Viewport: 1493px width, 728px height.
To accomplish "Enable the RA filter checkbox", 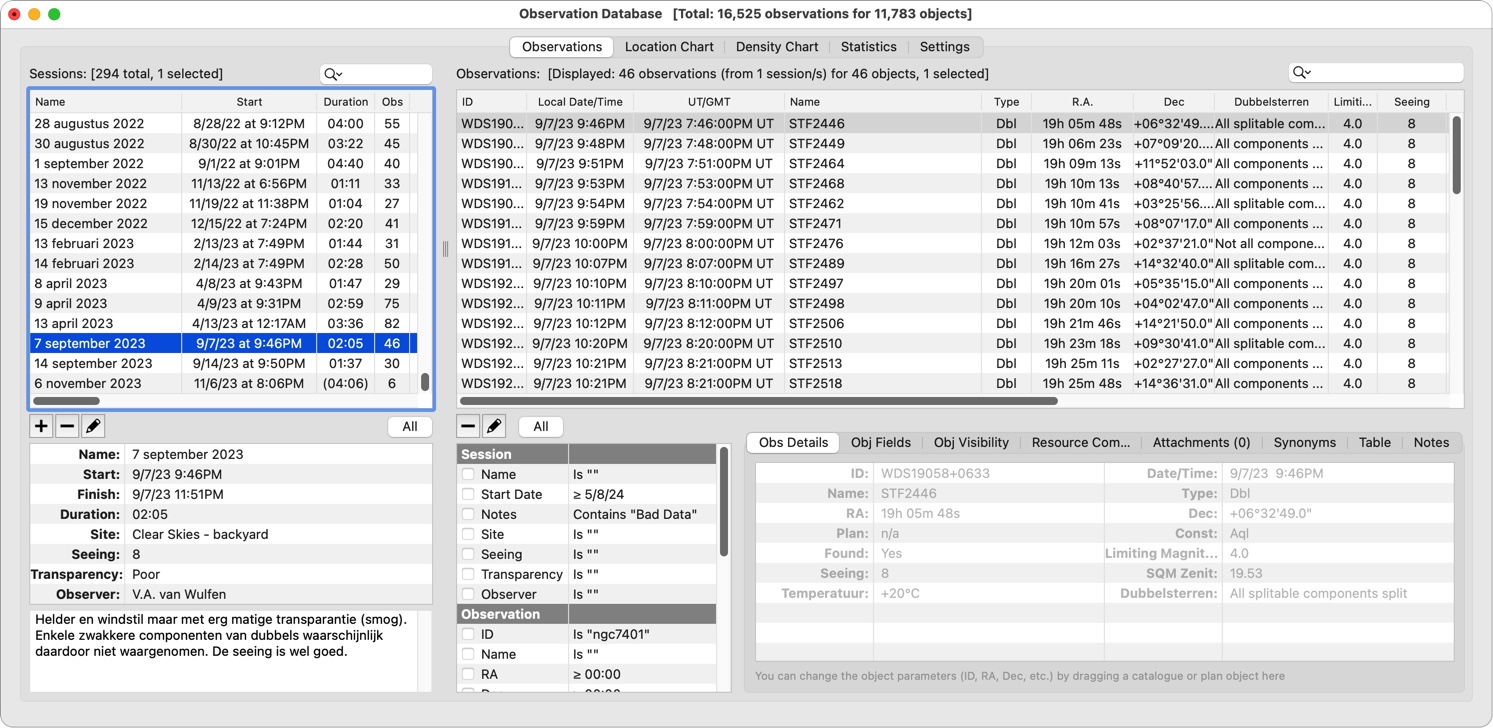I will click(x=468, y=674).
